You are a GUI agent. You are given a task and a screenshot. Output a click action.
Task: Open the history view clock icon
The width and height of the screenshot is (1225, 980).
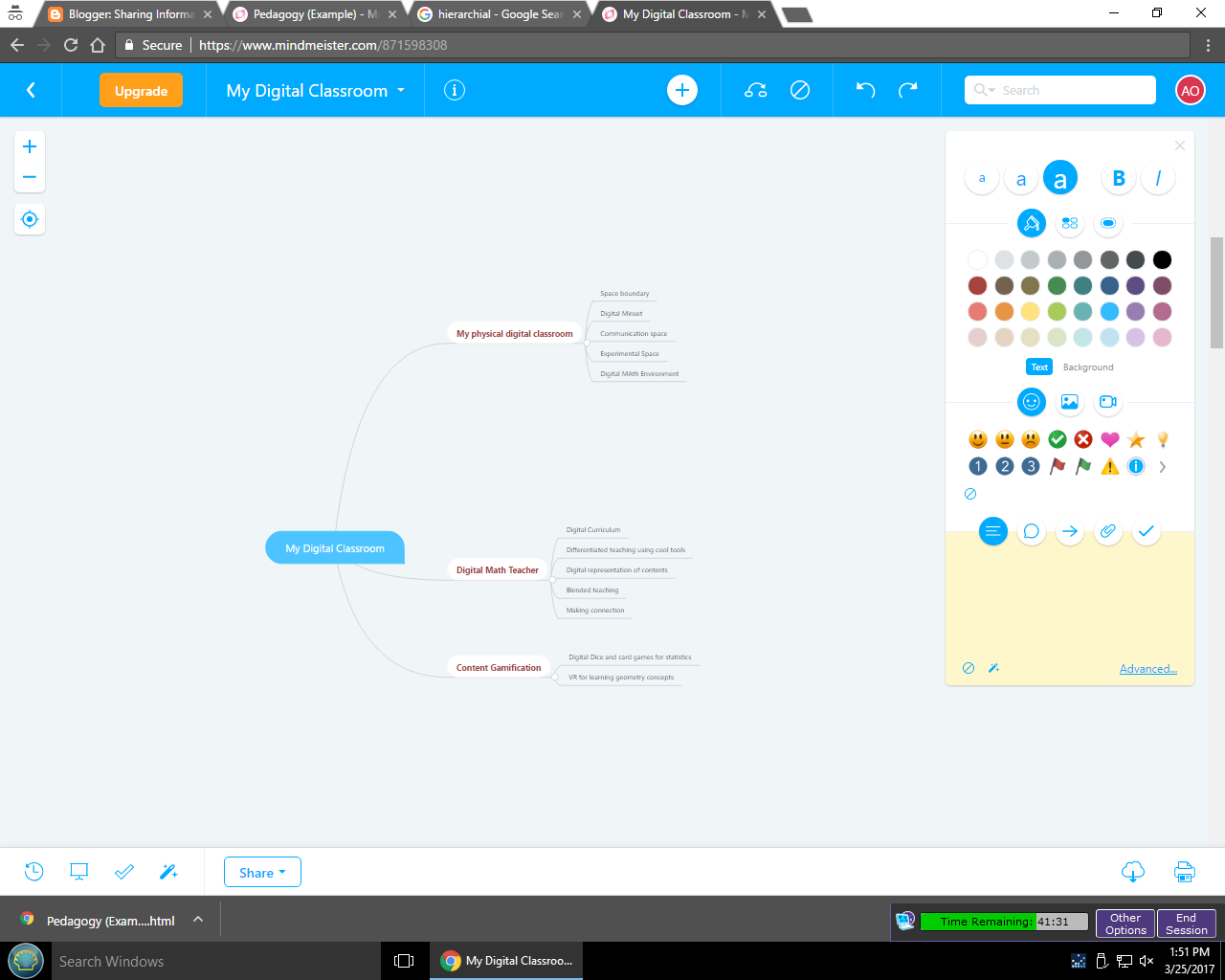(x=33, y=872)
